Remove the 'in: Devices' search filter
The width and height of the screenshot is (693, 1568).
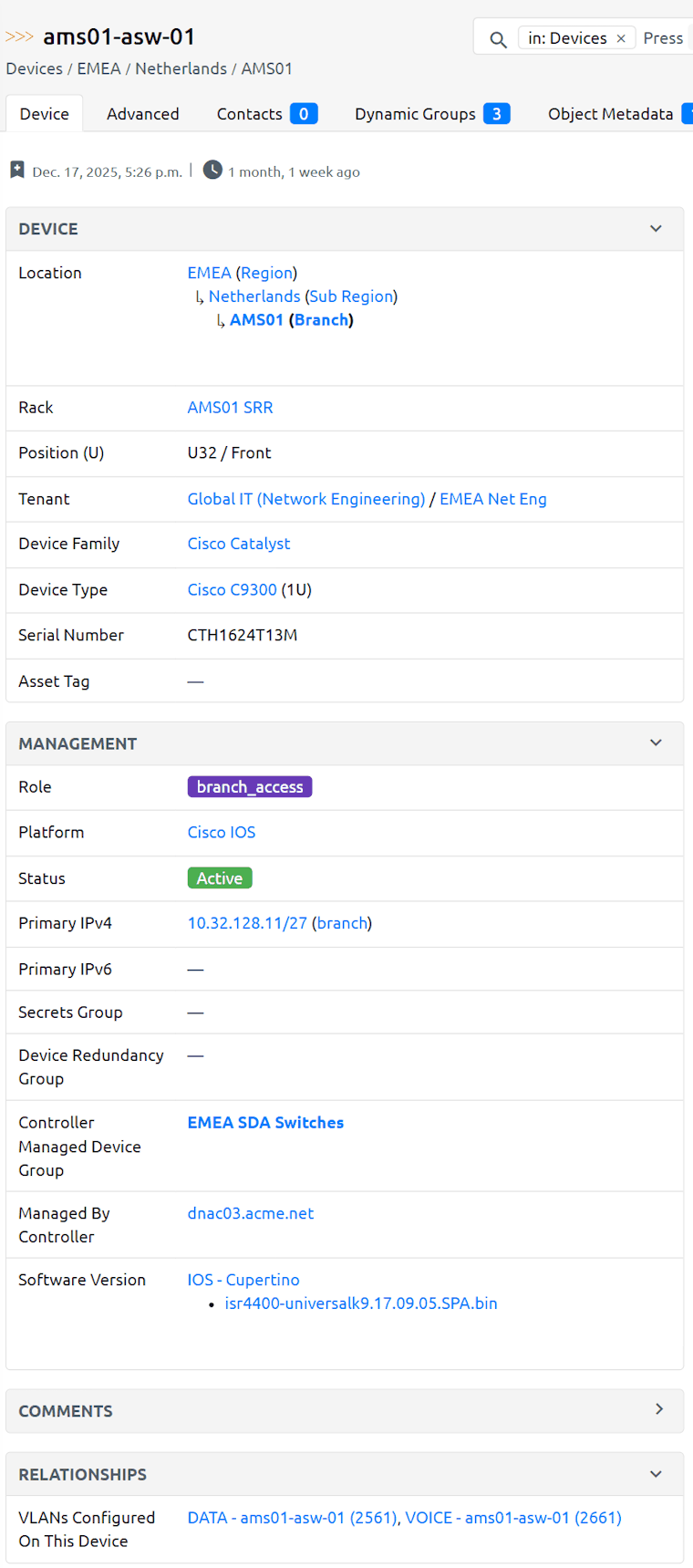(x=621, y=38)
